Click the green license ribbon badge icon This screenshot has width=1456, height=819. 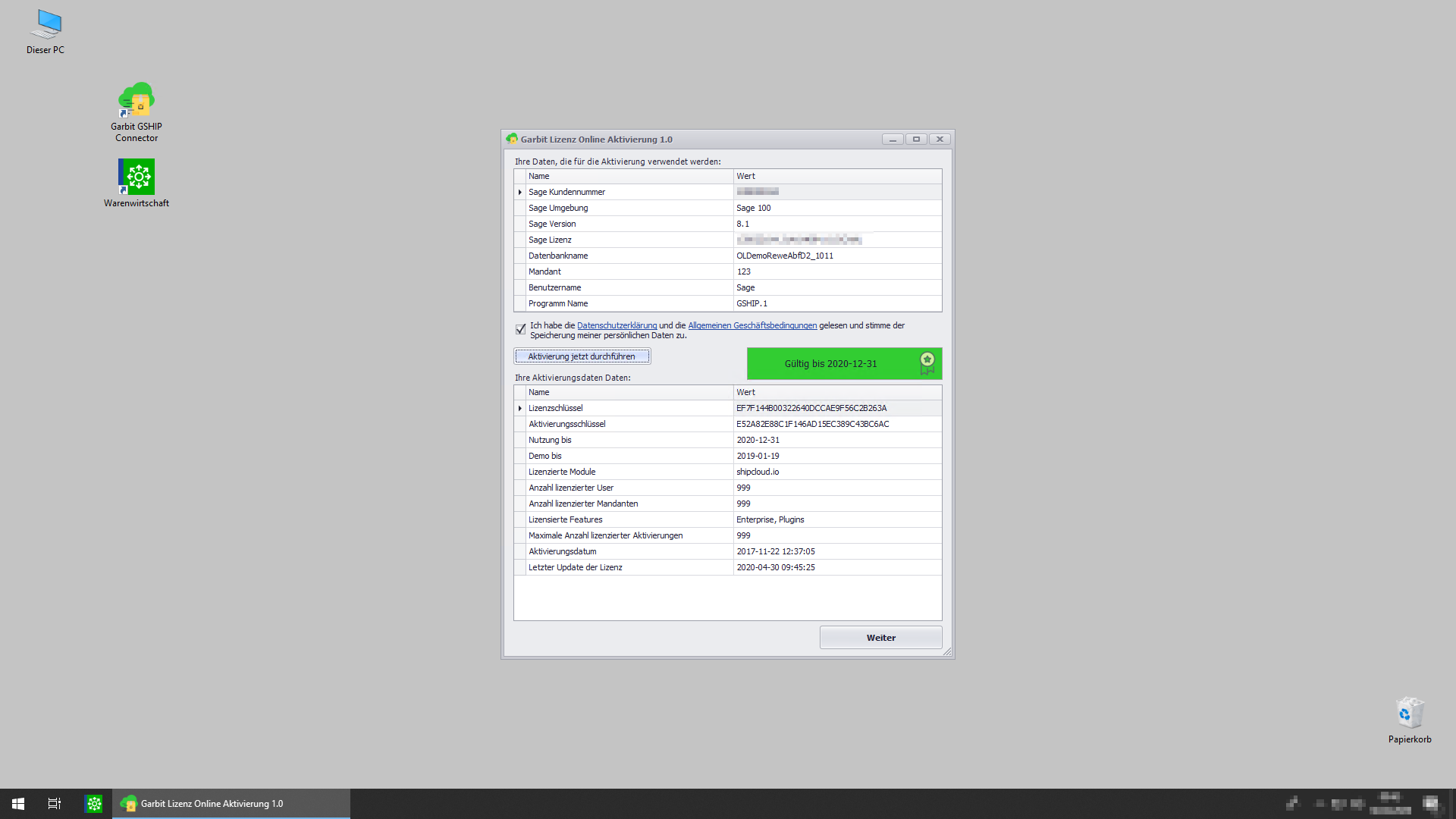(927, 363)
